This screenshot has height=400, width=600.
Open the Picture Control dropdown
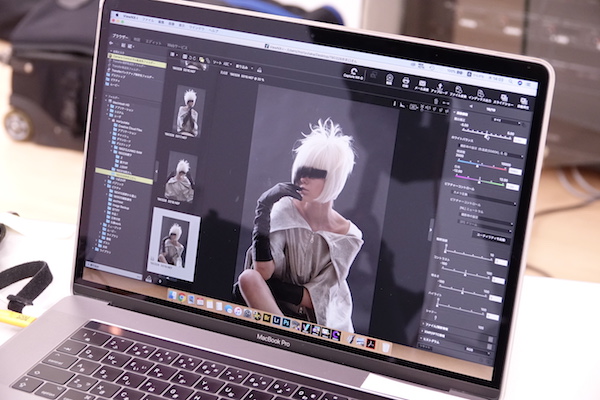[x=483, y=200]
